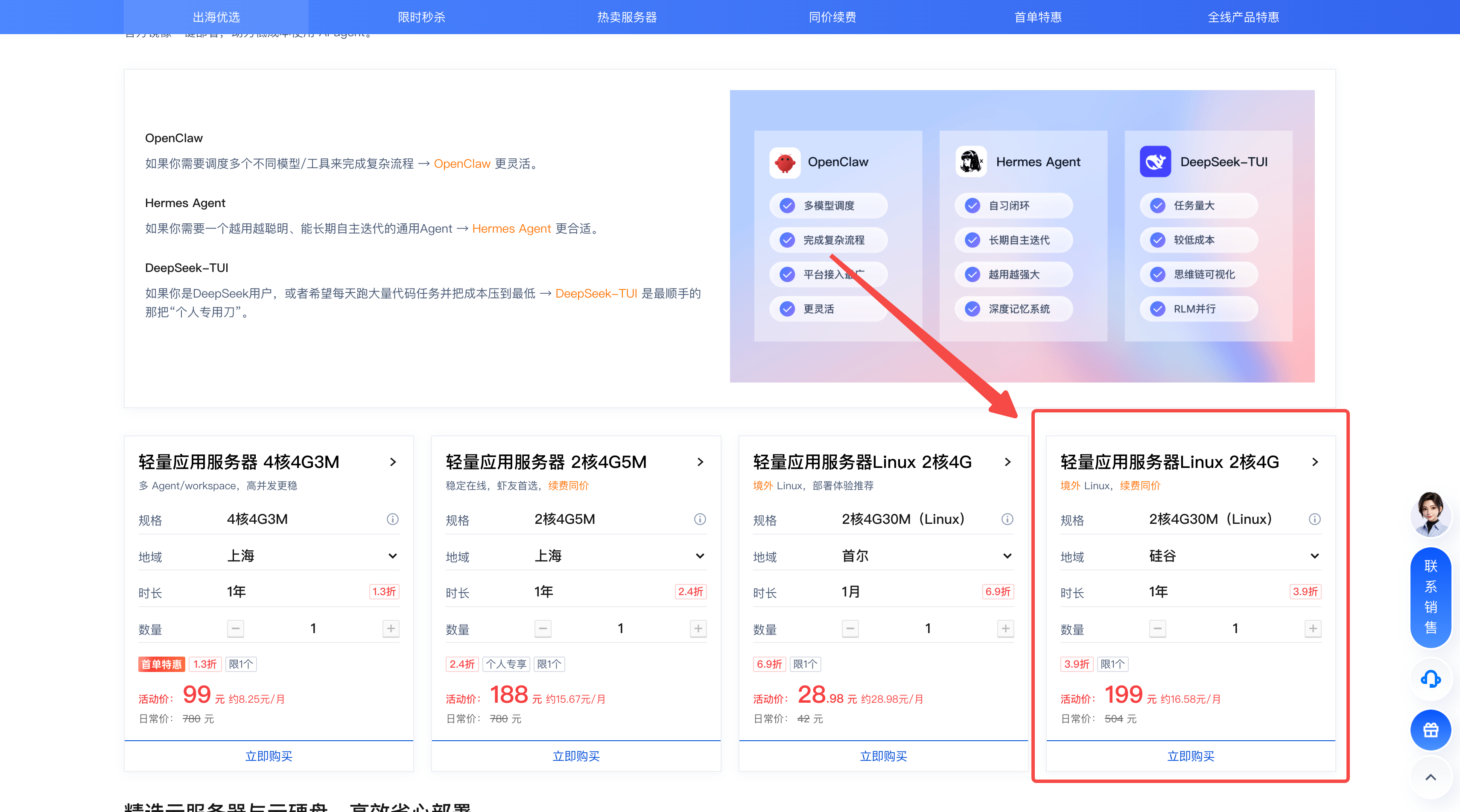Click the 轻量应用服务器 2核4G5M title
Screen dimensions: 1460x812
point(546,462)
